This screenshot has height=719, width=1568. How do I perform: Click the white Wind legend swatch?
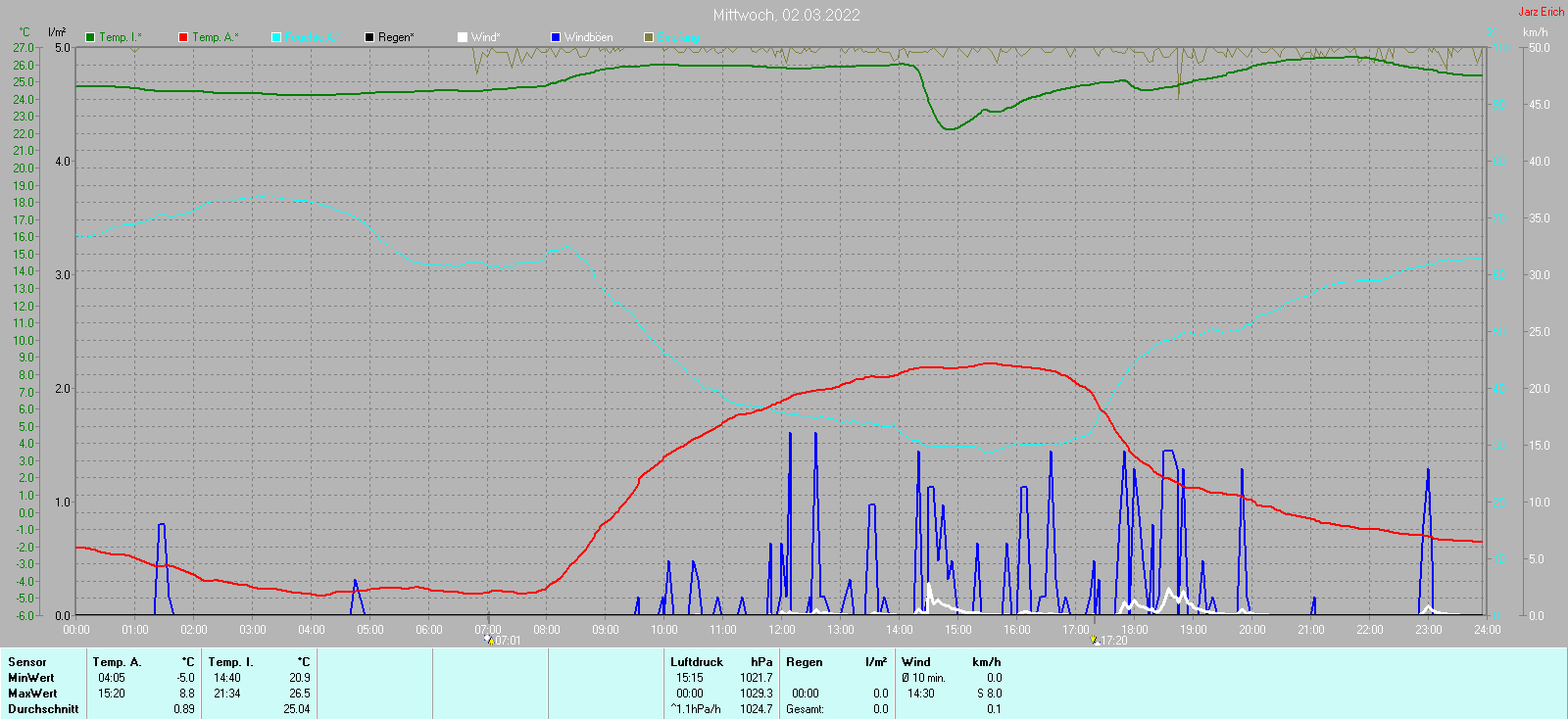tap(463, 37)
